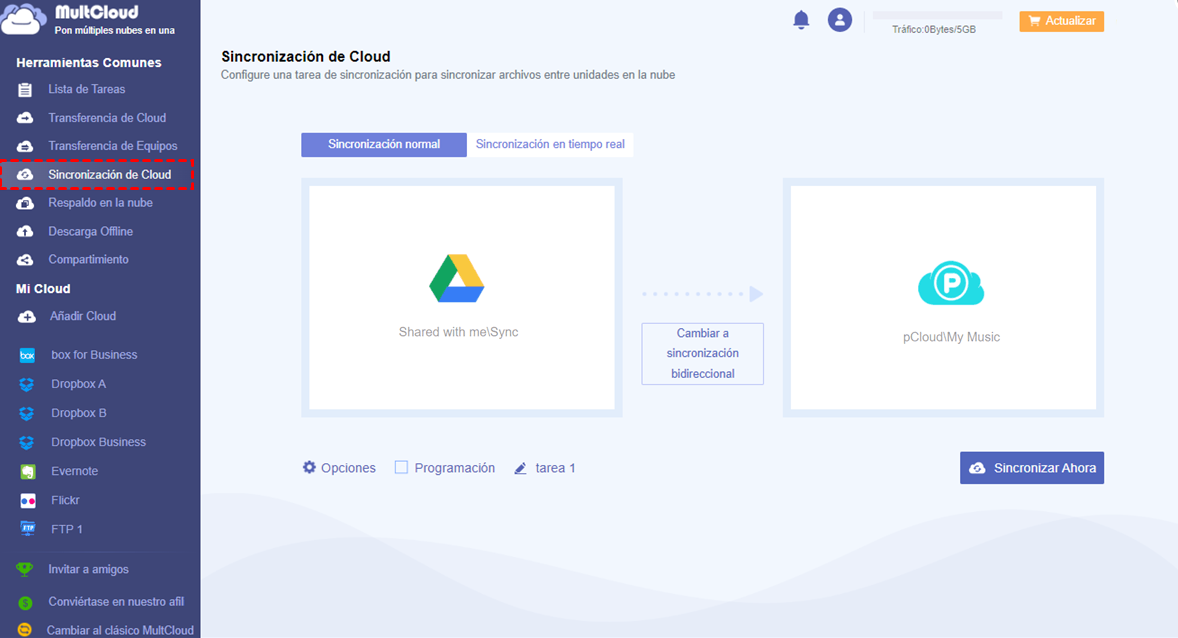Image resolution: width=1178 pixels, height=638 pixels.
Task: Click the FTP 1 icon
Action: coord(27,529)
